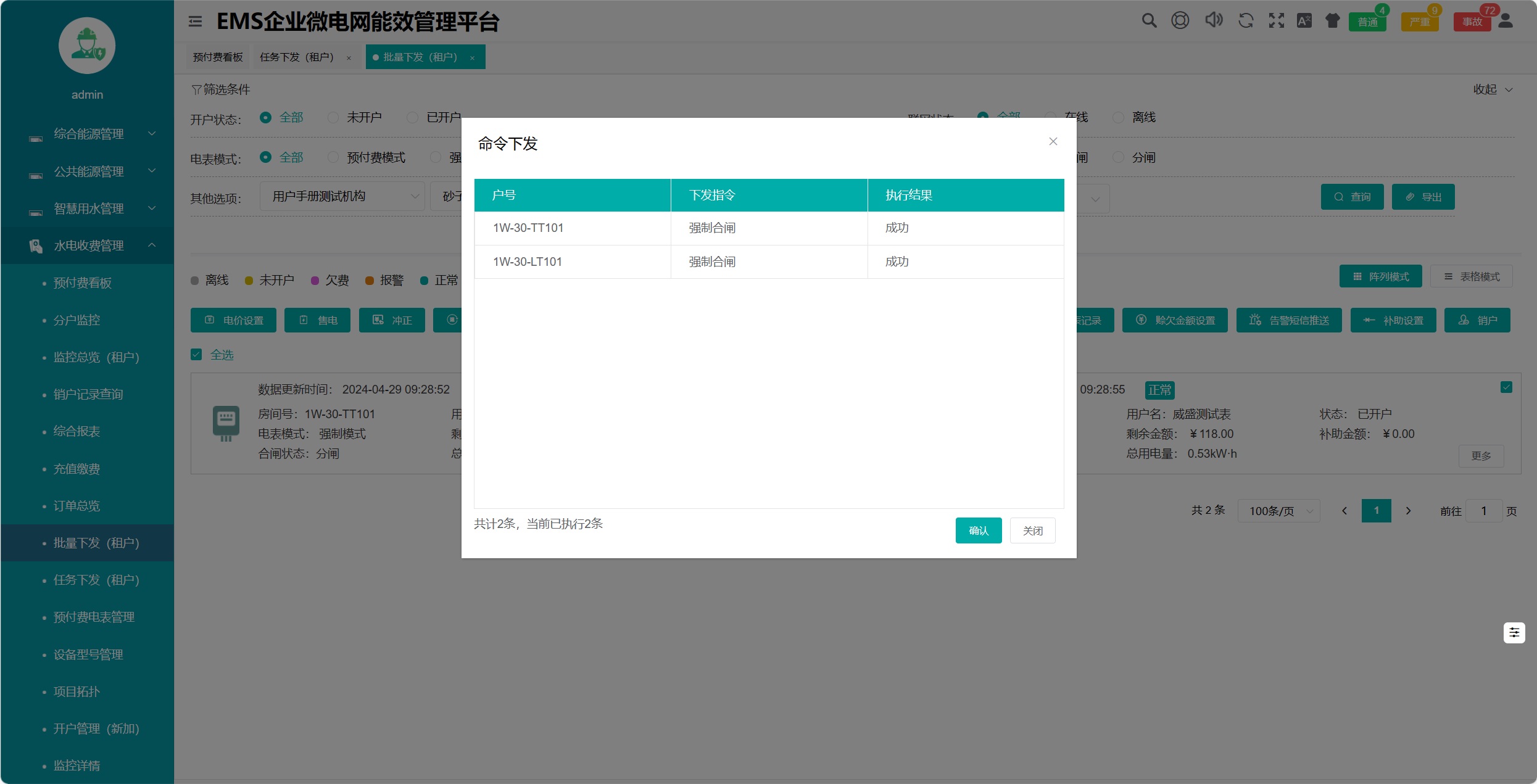Toggle the sound speaker icon
Screen dimensions: 1537x784
tap(1213, 21)
